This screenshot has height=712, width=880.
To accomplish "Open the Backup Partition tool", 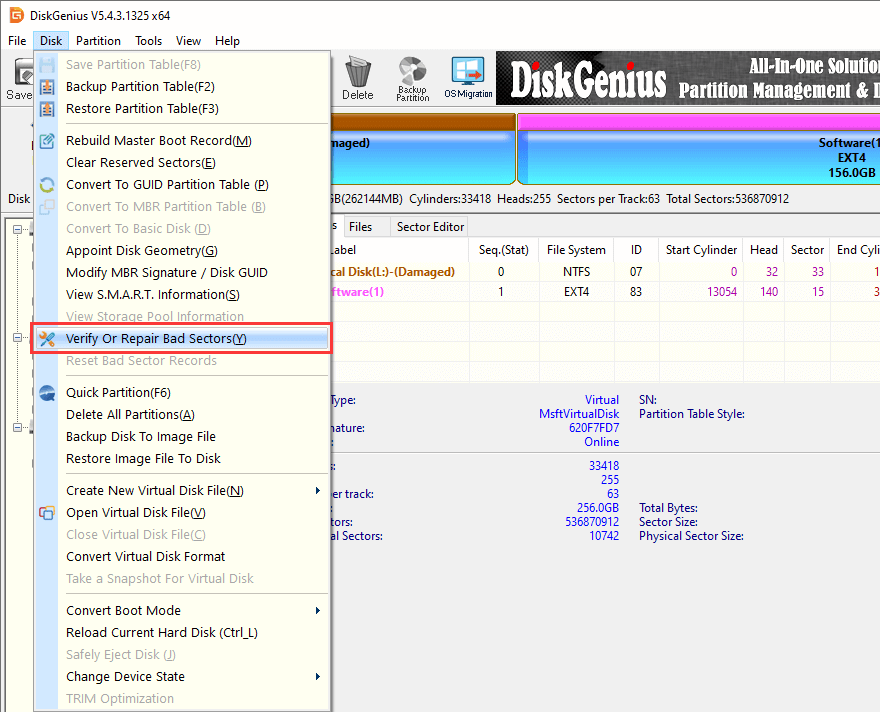I will (412, 77).
